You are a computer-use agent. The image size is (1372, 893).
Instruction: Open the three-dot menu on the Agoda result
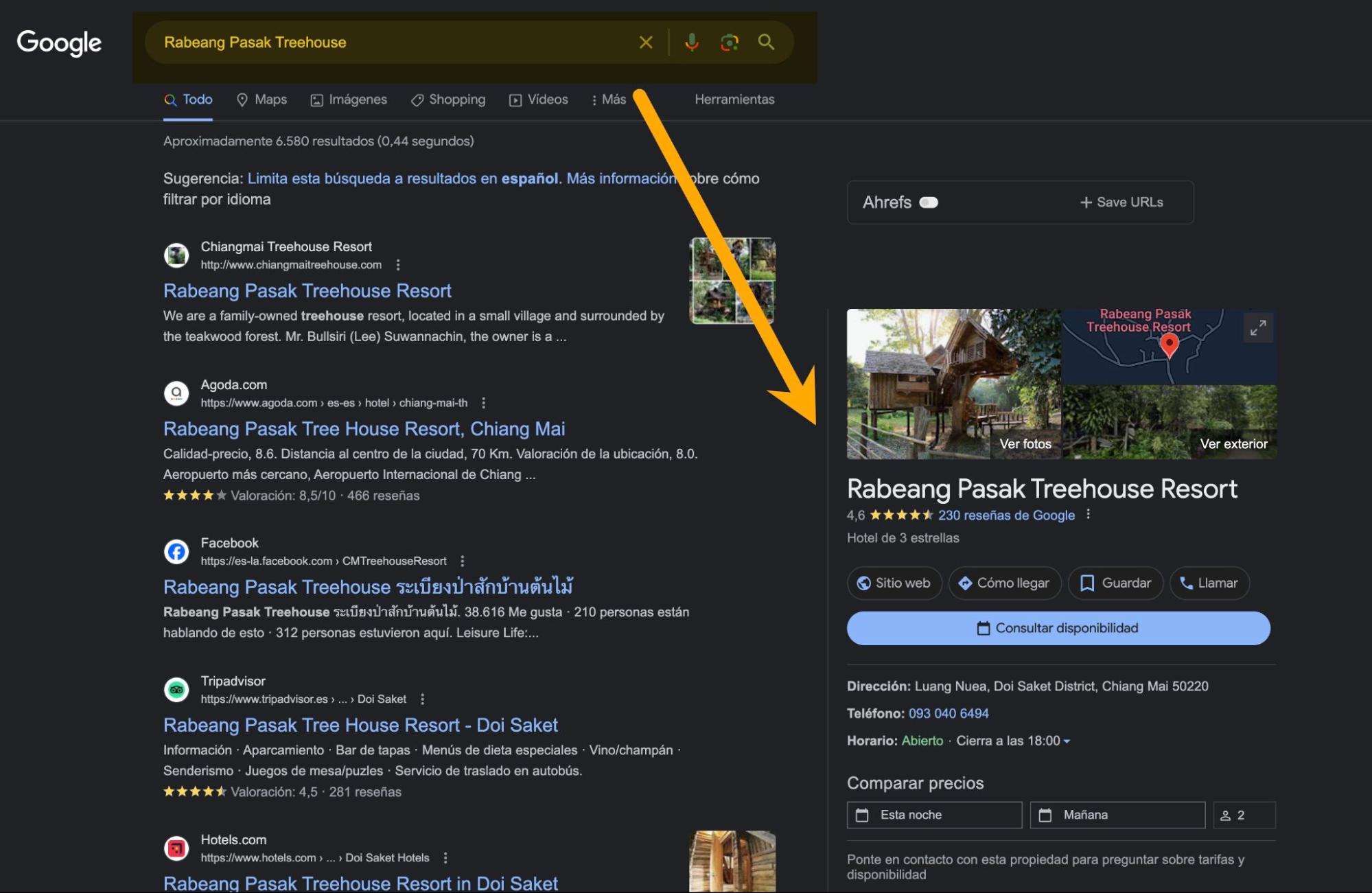point(485,403)
